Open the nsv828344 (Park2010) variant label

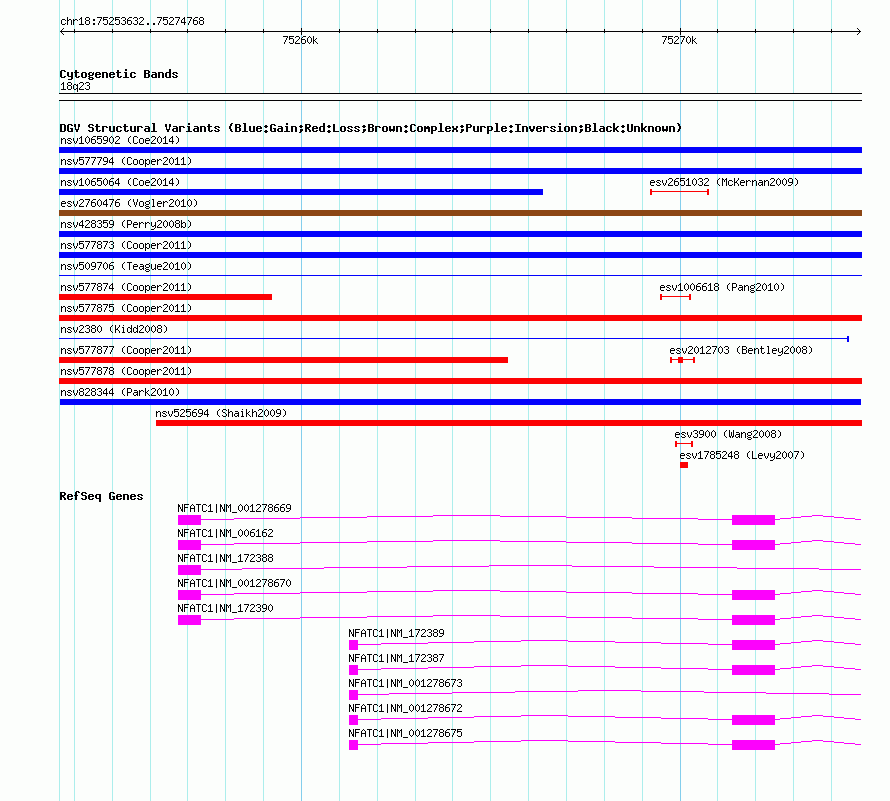(x=120, y=392)
